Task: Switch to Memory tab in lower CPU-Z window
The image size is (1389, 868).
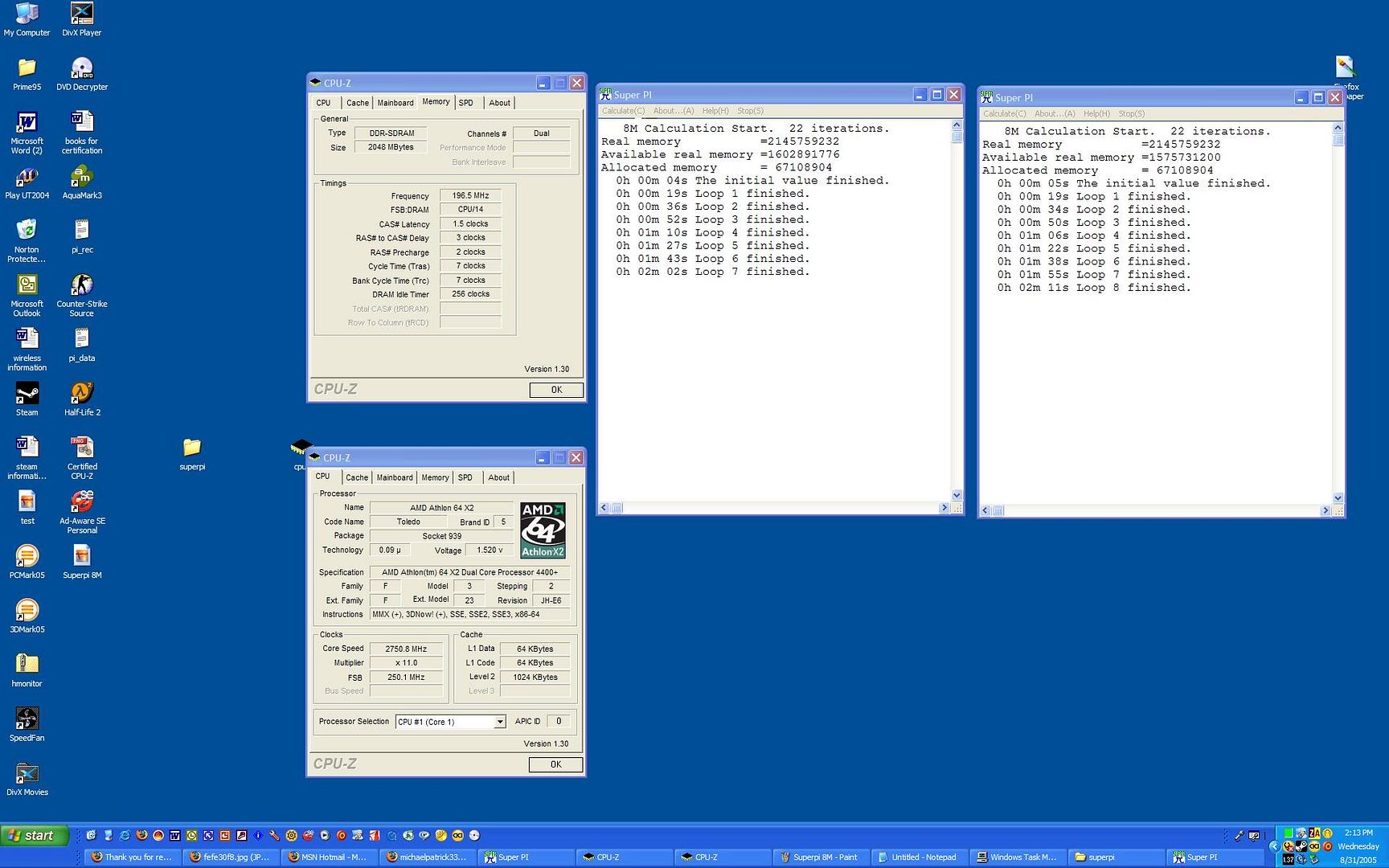Action: (435, 477)
